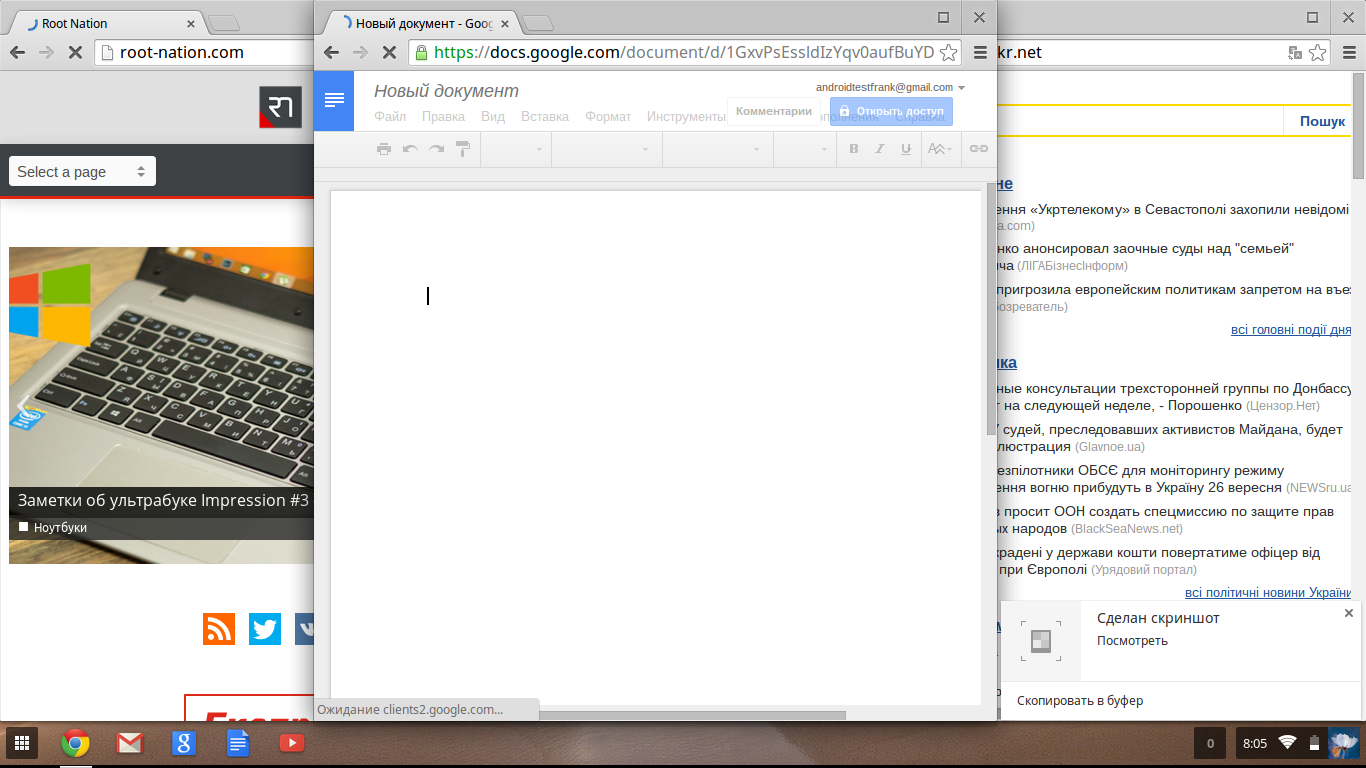Open the Root Nation VK icon

pos(305,629)
